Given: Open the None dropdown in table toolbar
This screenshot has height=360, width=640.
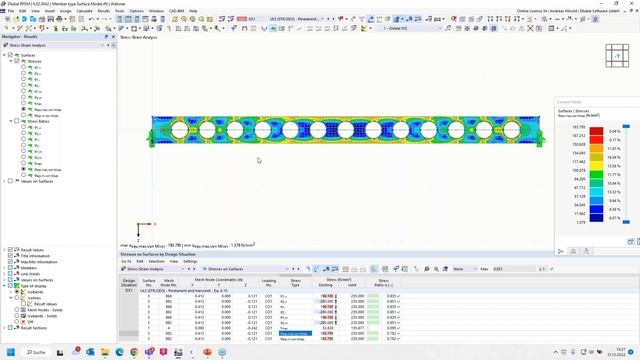Looking at the screenshot, I should click(475, 269).
